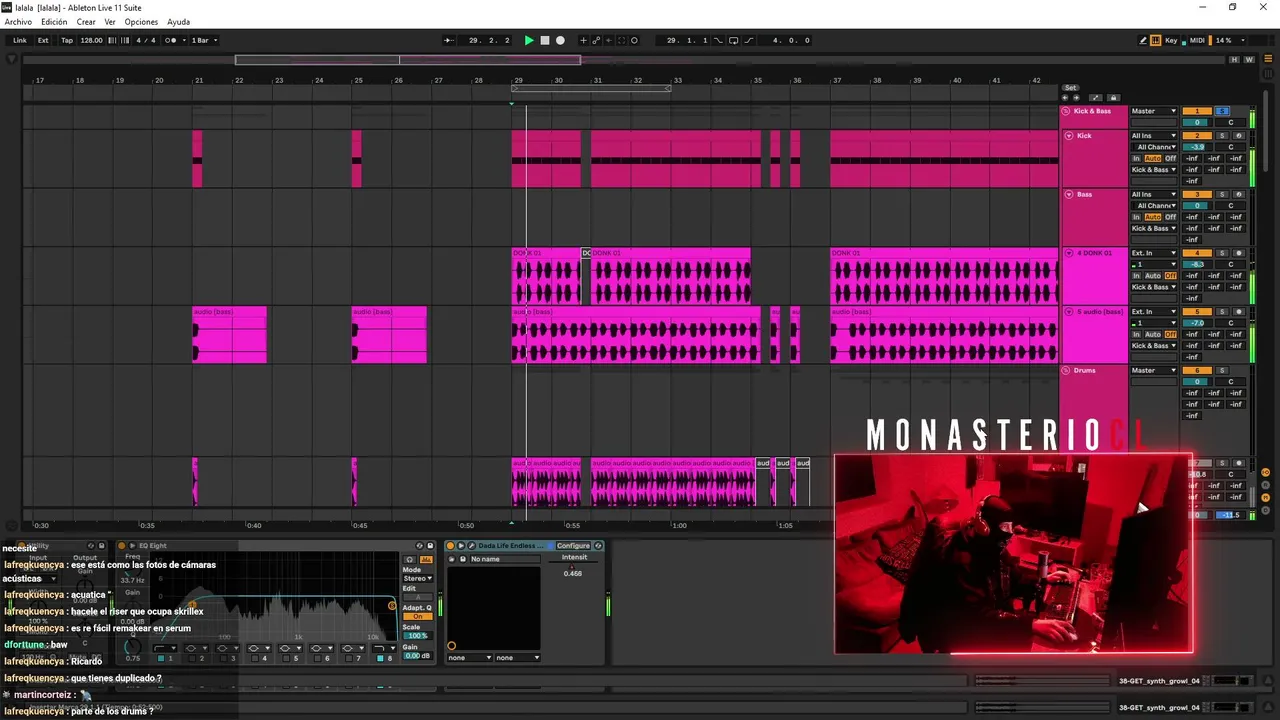
Task: Toggle Automation Arm icon
Action: pos(596,40)
